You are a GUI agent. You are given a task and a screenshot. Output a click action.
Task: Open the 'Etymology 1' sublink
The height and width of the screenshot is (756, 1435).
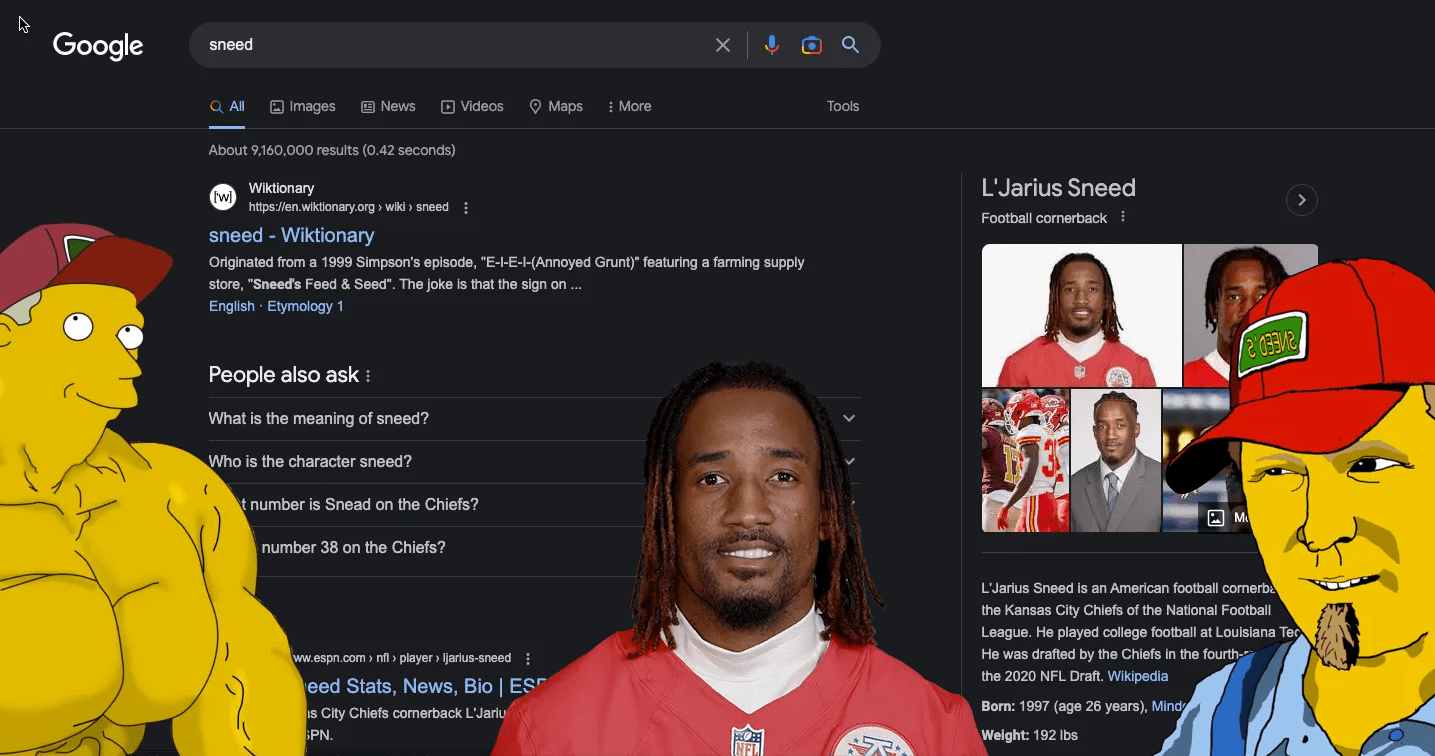click(x=305, y=306)
